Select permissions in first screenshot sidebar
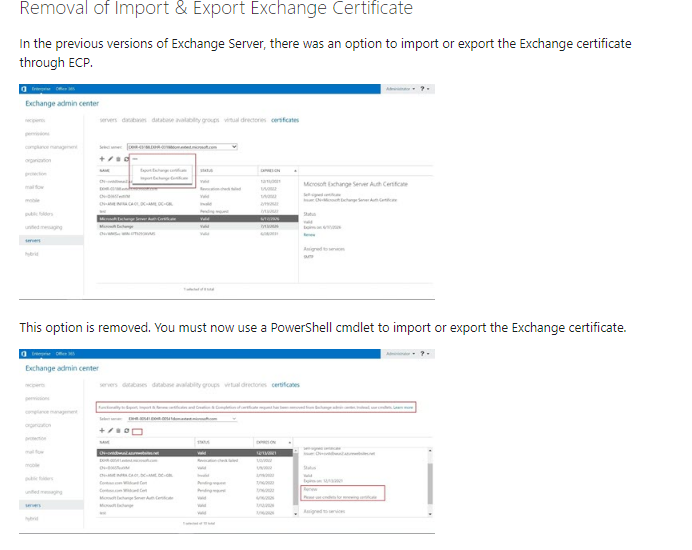 (37, 134)
